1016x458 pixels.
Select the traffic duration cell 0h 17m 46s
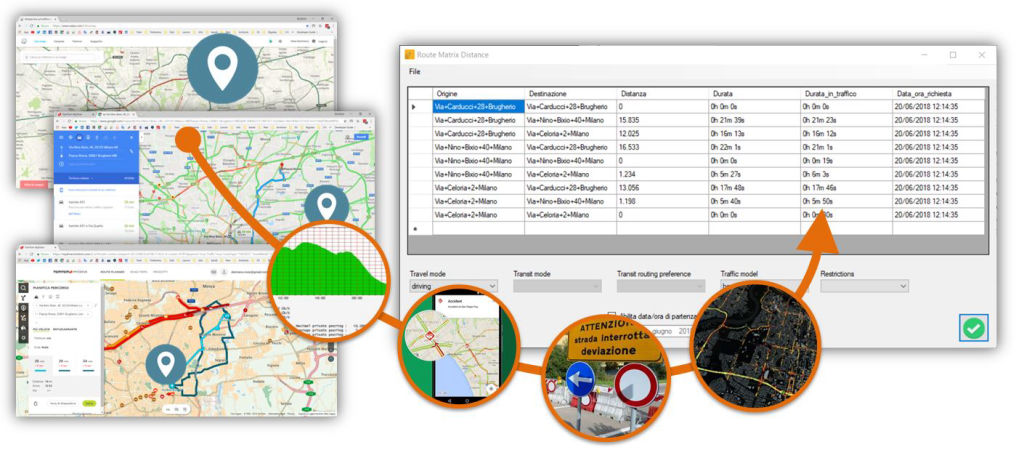(x=846, y=188)
